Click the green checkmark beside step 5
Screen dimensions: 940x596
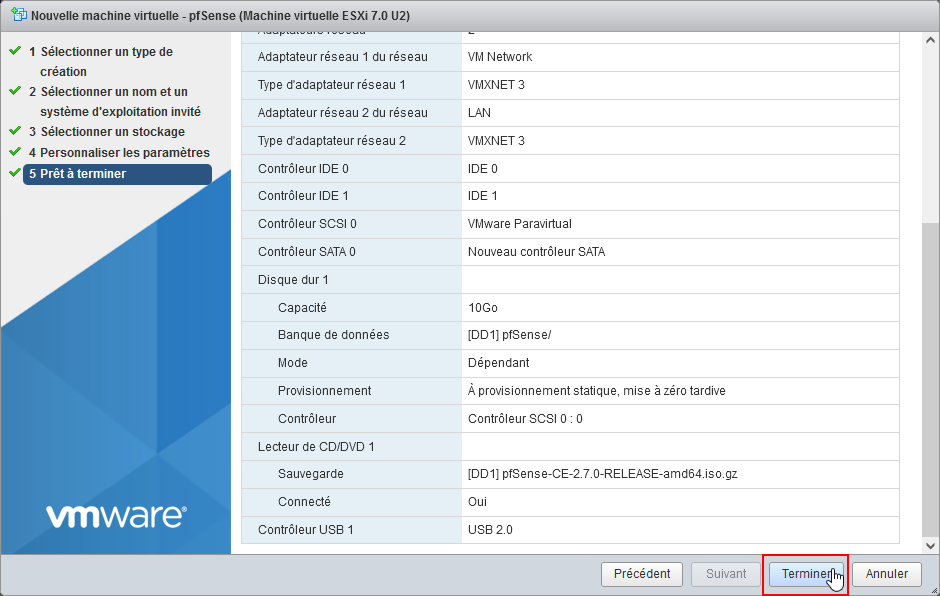click(x=15, y=173)
